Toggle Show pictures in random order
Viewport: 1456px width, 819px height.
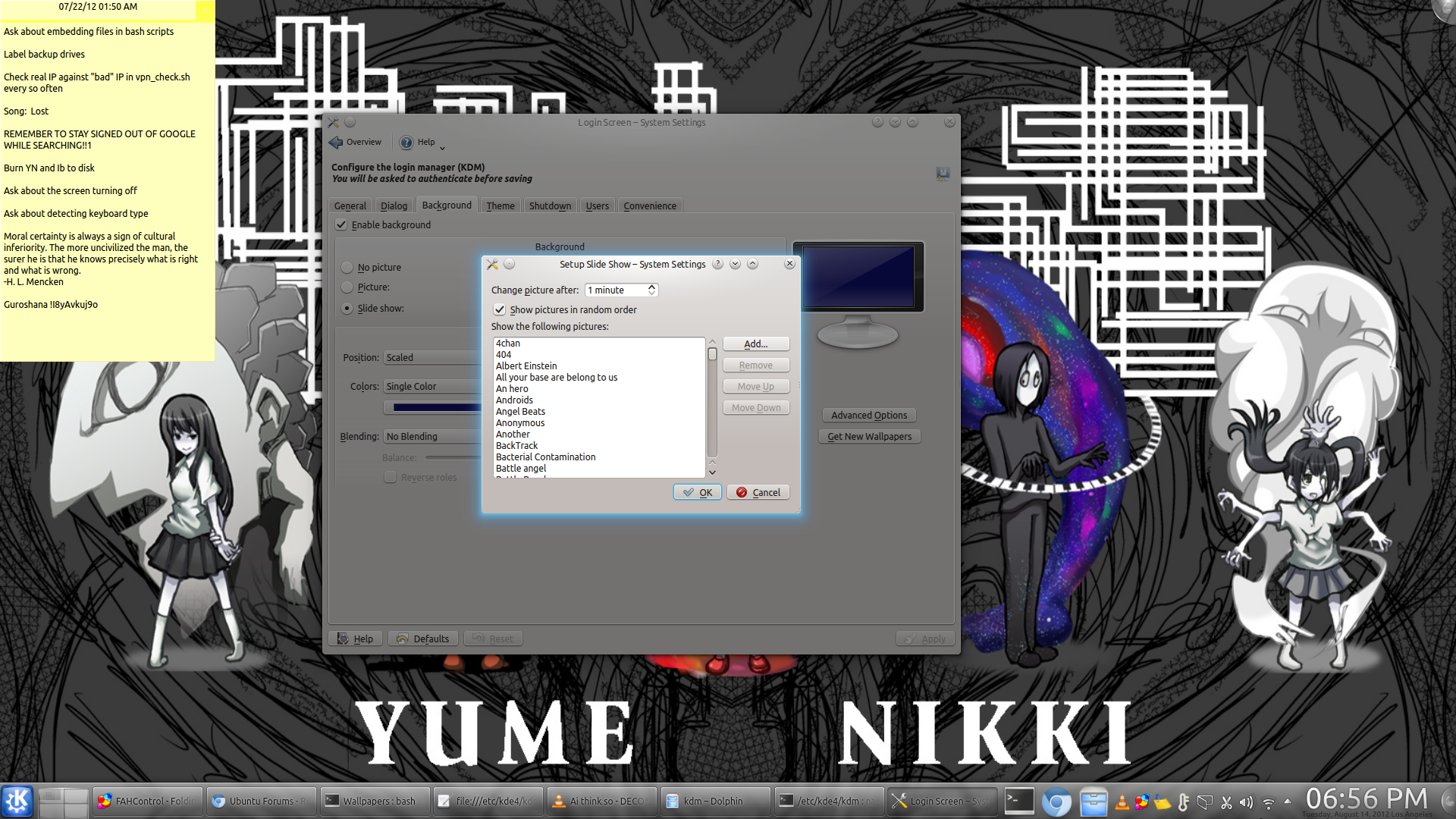click(500, 309)
